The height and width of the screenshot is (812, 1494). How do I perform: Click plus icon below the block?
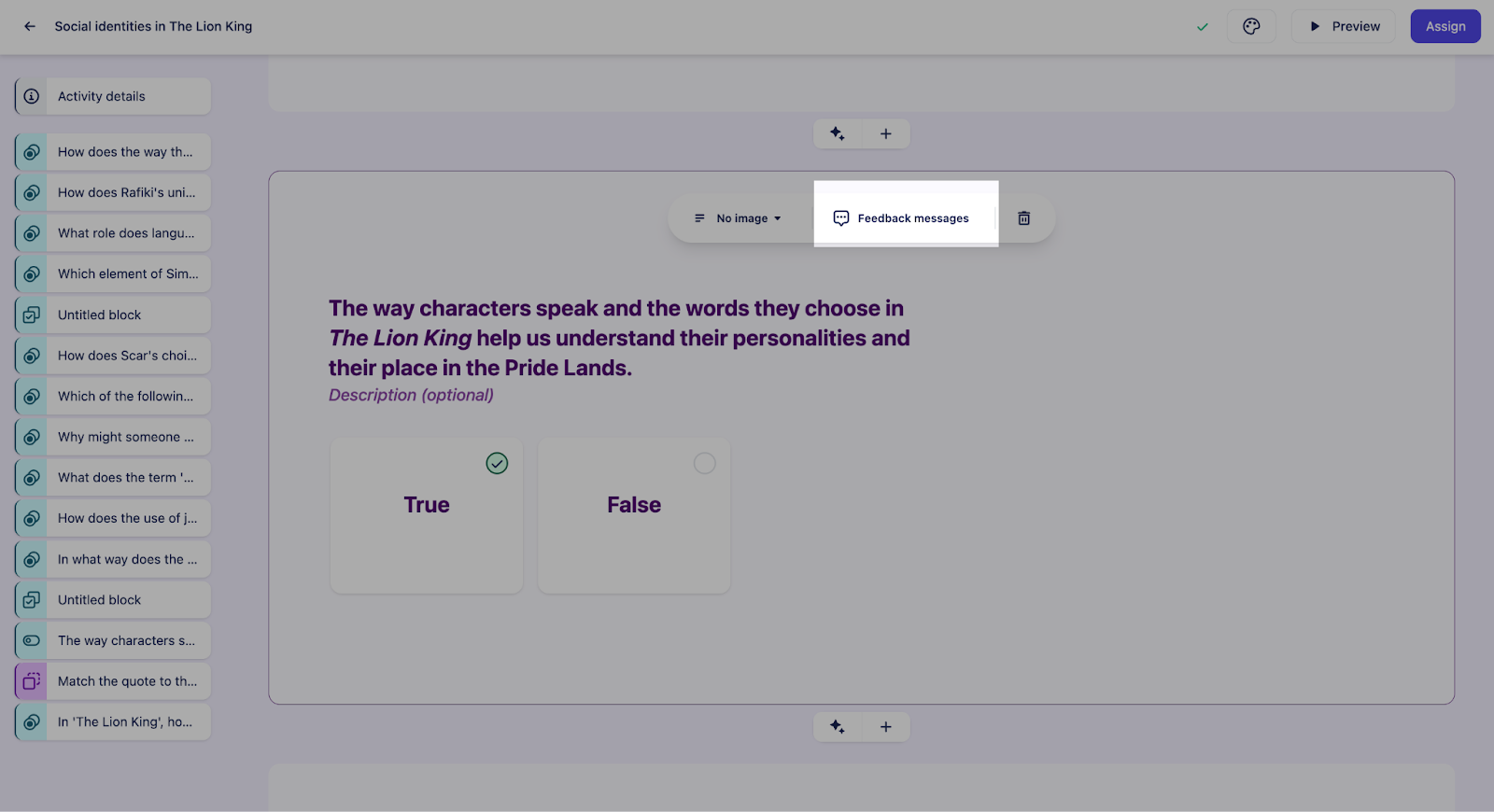886,727
